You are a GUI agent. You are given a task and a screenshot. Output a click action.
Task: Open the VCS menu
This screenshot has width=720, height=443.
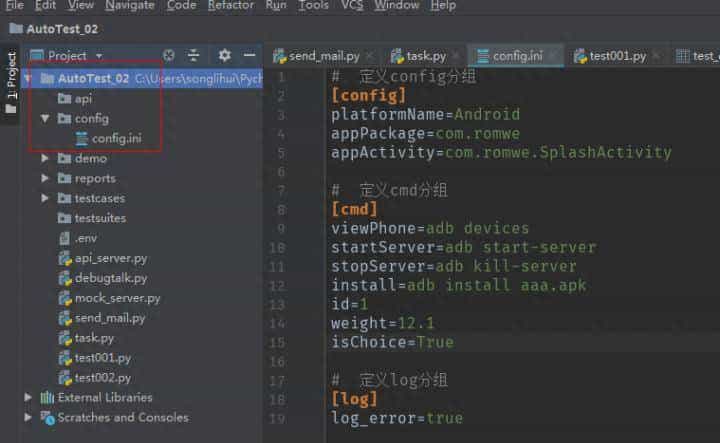pyautogui.click(x=352, y=6)
